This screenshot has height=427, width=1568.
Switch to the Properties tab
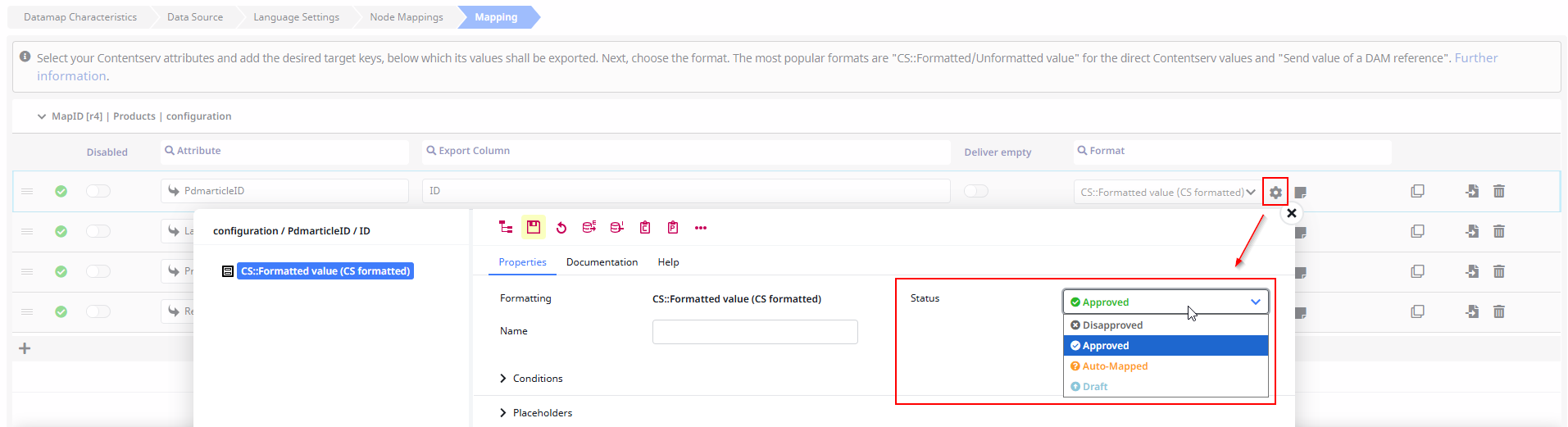coord(522,262)
